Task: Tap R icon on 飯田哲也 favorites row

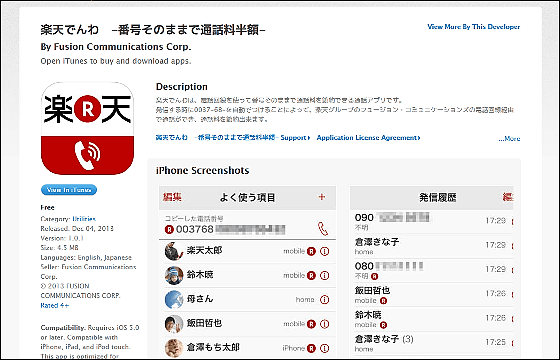Action: coord(311,324)
